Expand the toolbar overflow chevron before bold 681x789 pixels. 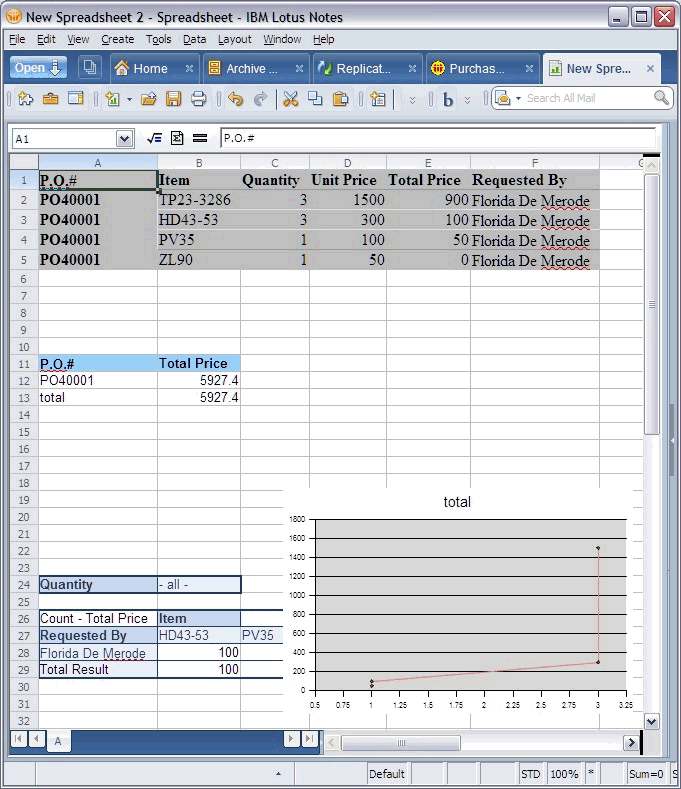point(412,100)
